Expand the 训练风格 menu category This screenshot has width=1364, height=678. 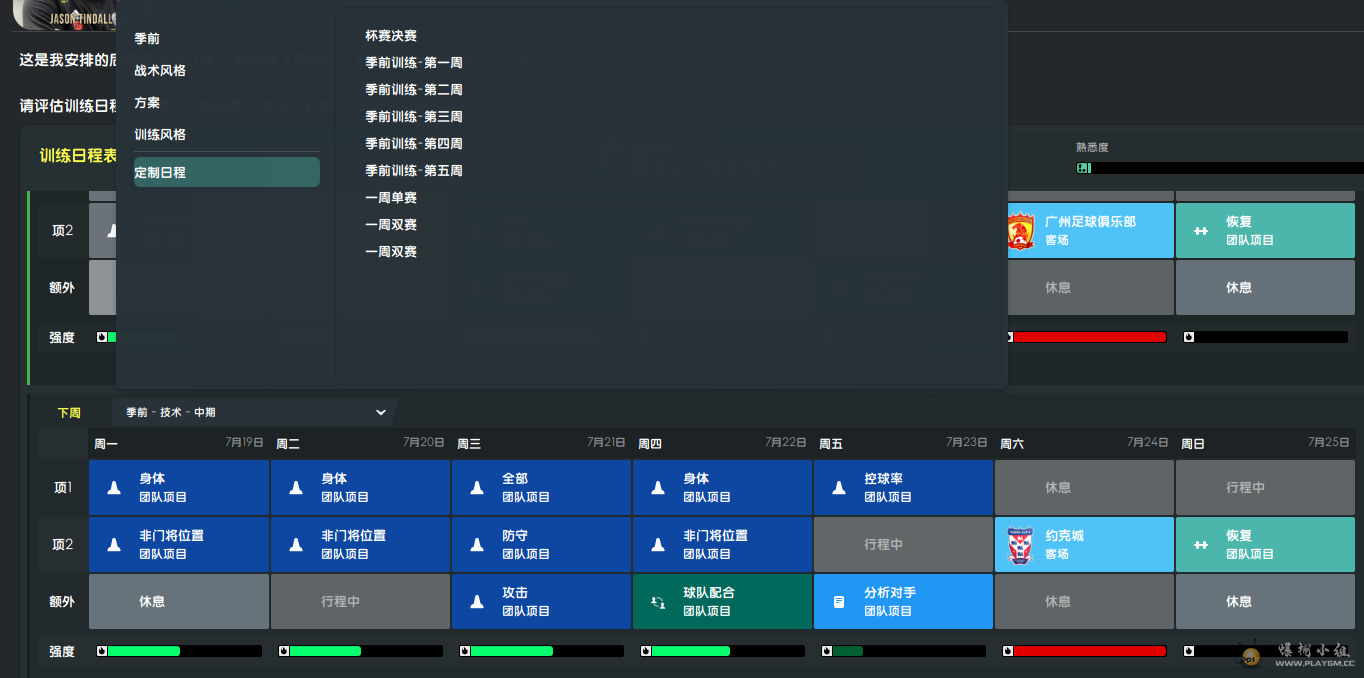[x=160, y=135]
